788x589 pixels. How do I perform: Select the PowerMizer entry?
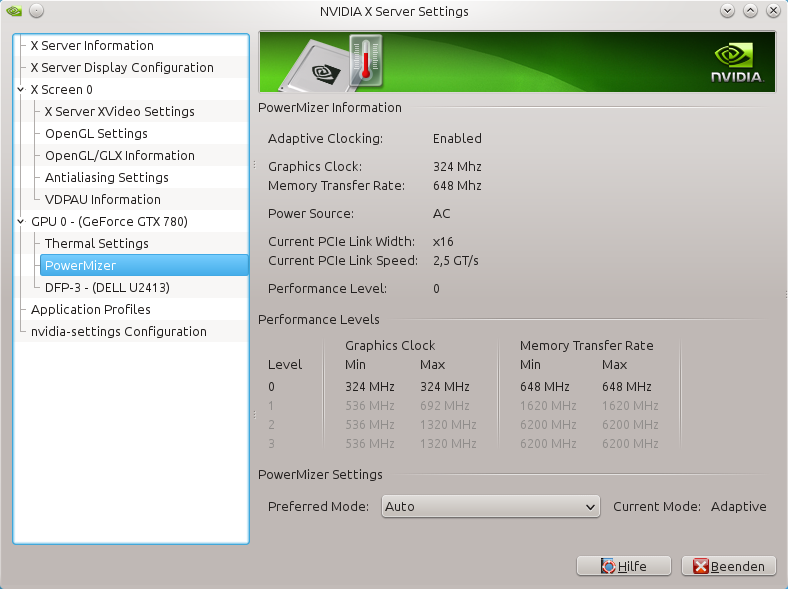(144, 265)
